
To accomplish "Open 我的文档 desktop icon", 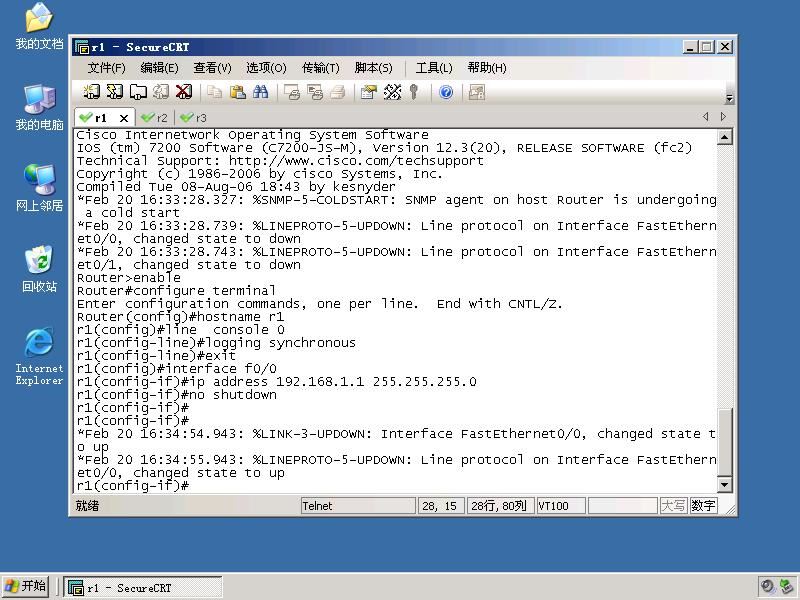I will point(39,27).
